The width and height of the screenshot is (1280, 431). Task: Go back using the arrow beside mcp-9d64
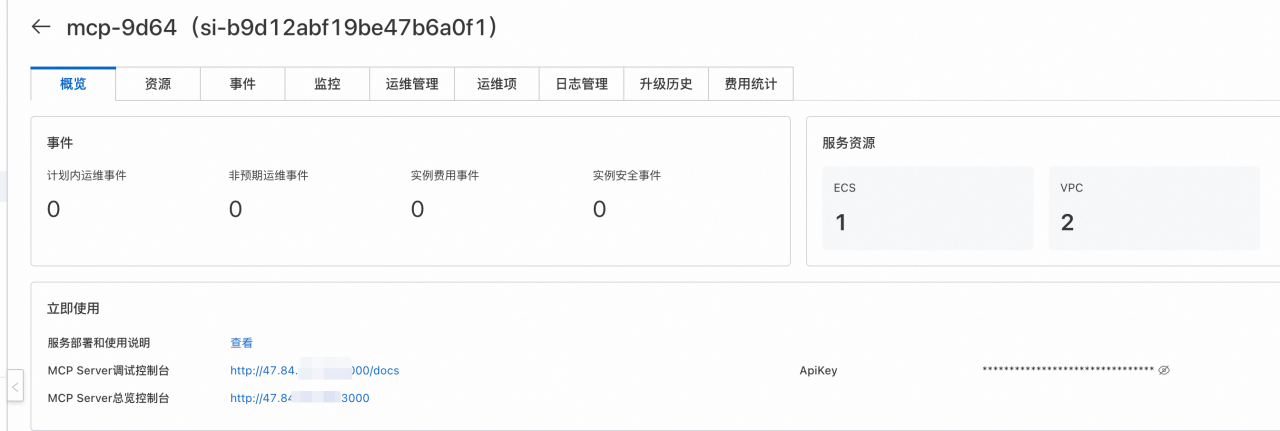[x=41, y=27]
